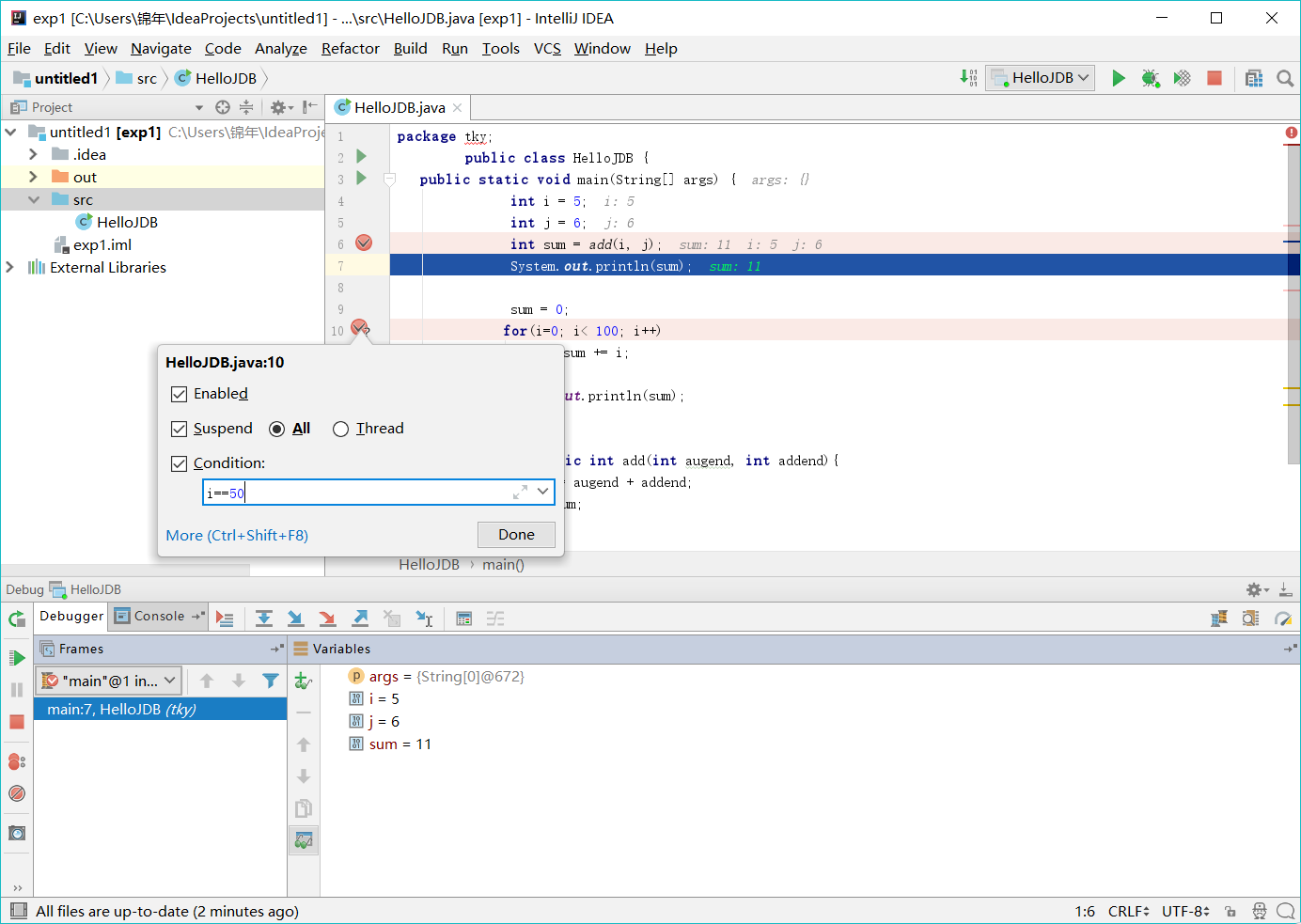Toggle the Suspend checkbox
The image size is (1301, 924).
[180, 429]
